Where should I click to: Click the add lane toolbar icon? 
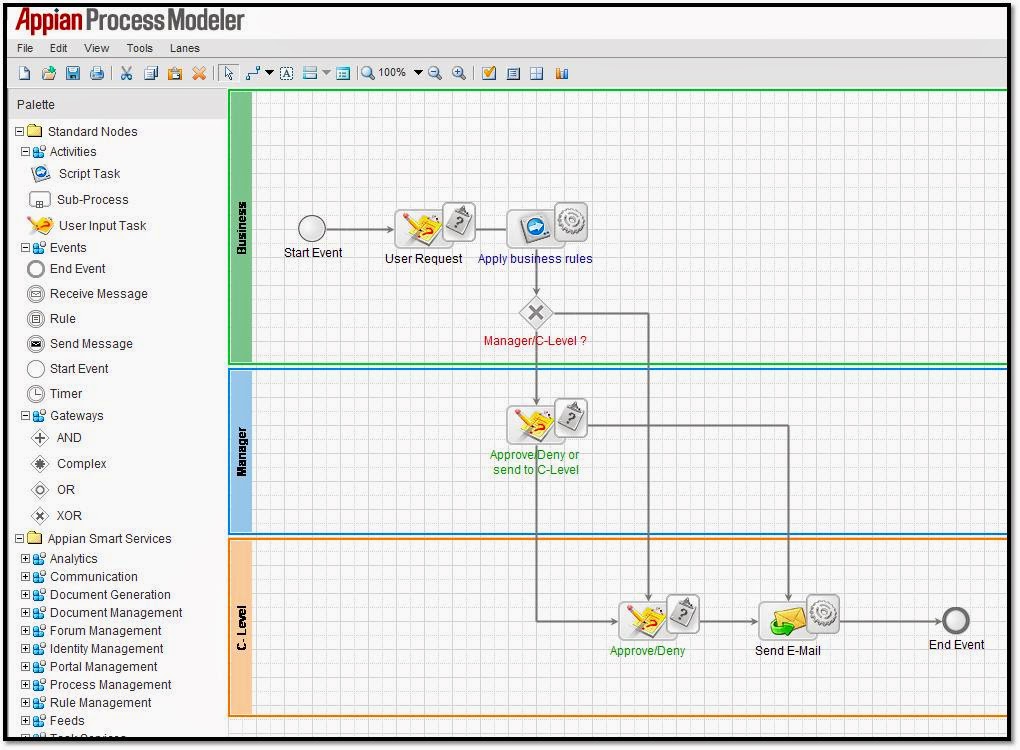[x=310, y=74]
